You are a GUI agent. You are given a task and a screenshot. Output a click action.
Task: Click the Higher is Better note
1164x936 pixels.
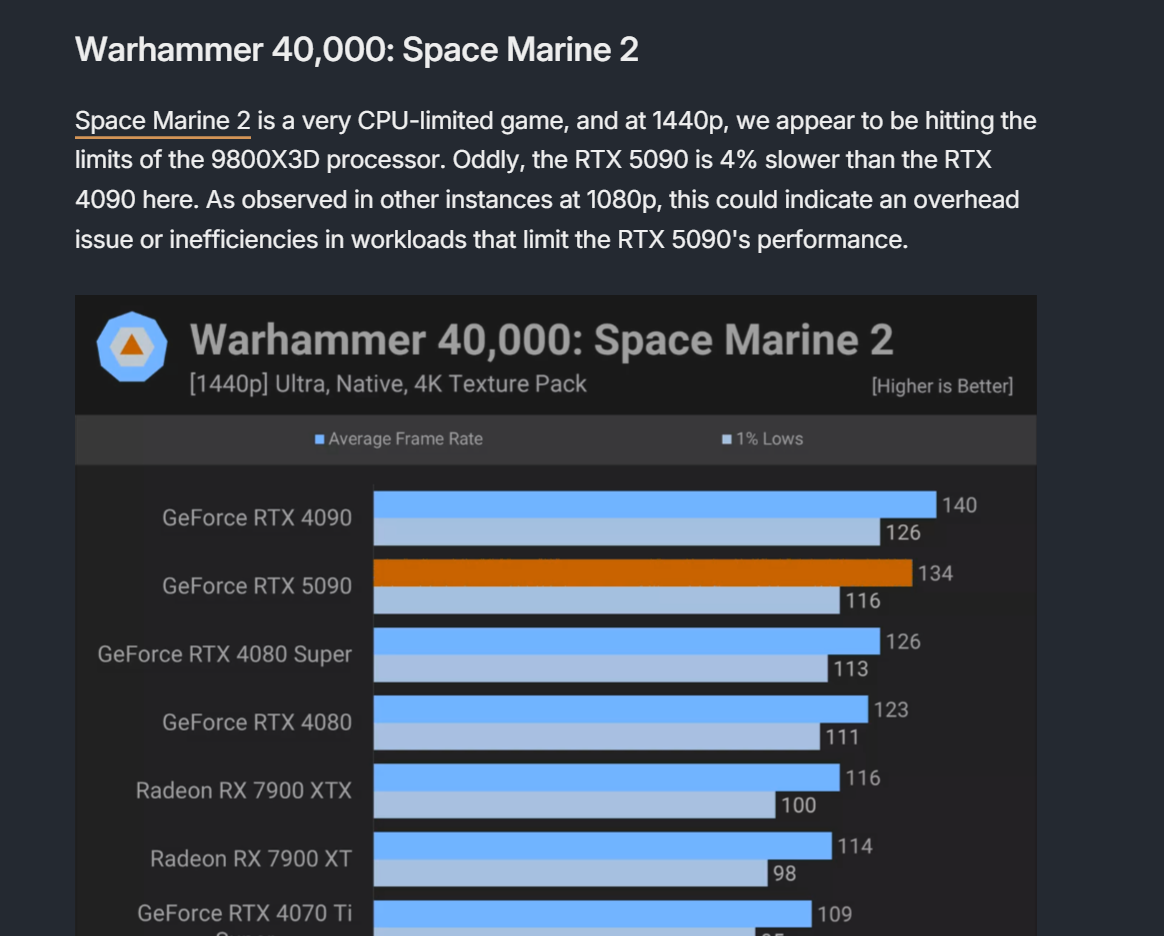tap(942, 386)
